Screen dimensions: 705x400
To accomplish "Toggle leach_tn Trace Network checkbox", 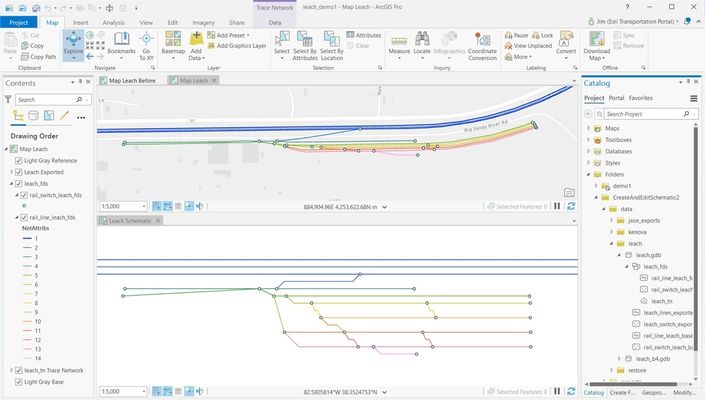I will click(x=18, y=370).
